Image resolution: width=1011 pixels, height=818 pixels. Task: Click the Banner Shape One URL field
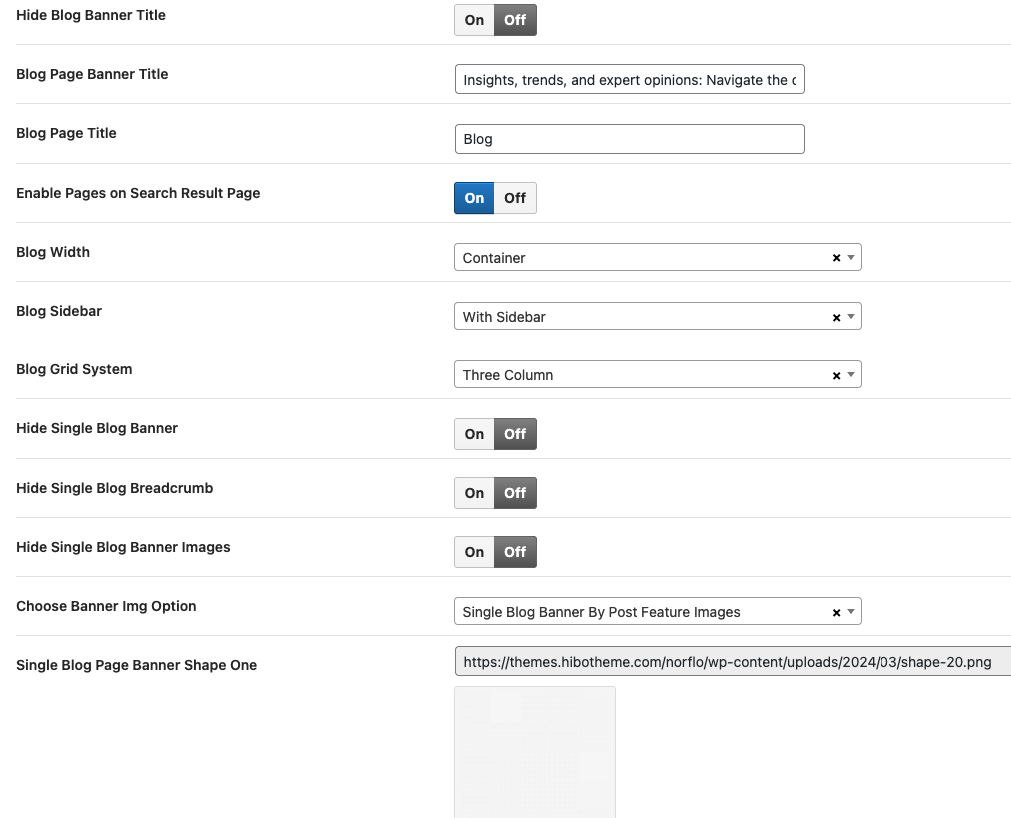[732, 662]
